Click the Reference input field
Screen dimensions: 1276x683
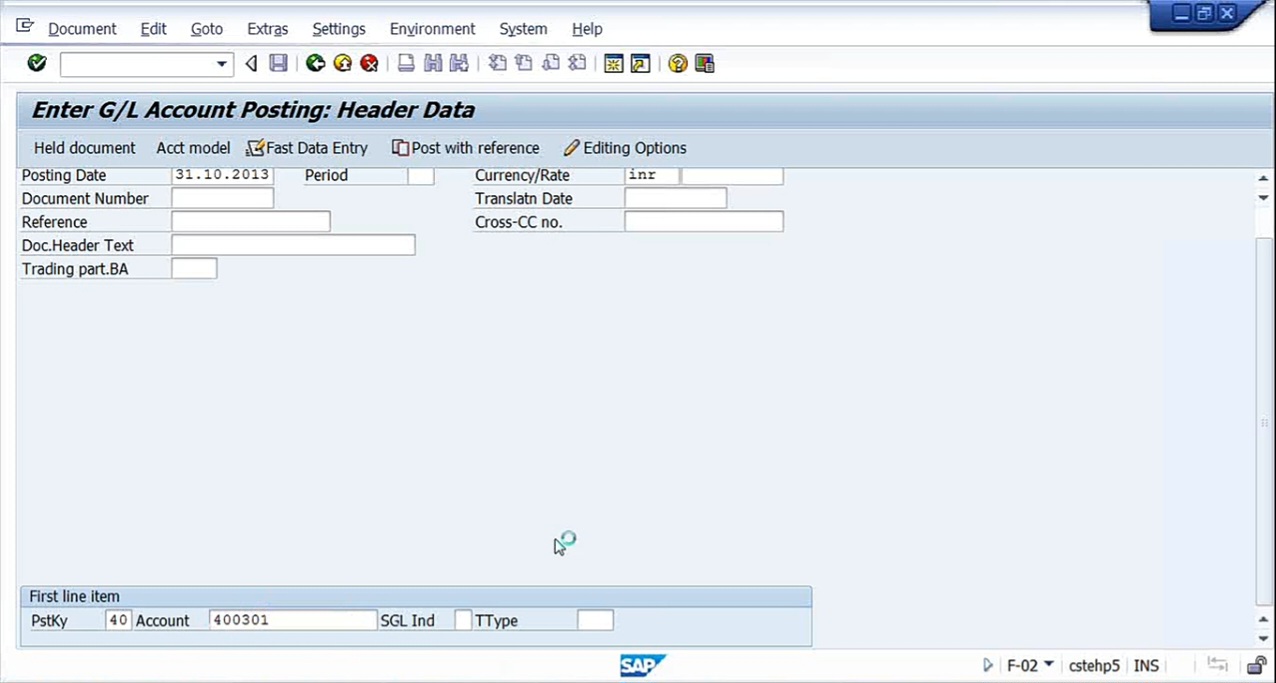coord(250,221)
